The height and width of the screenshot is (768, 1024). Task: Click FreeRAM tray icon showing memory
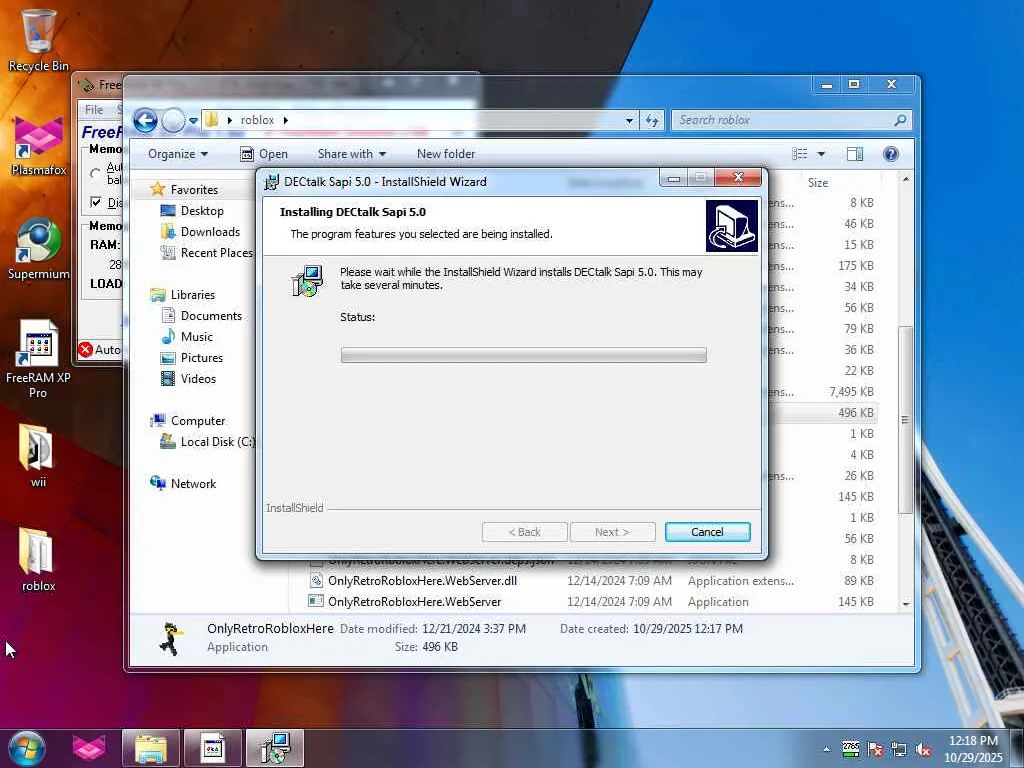pos(851,749)
